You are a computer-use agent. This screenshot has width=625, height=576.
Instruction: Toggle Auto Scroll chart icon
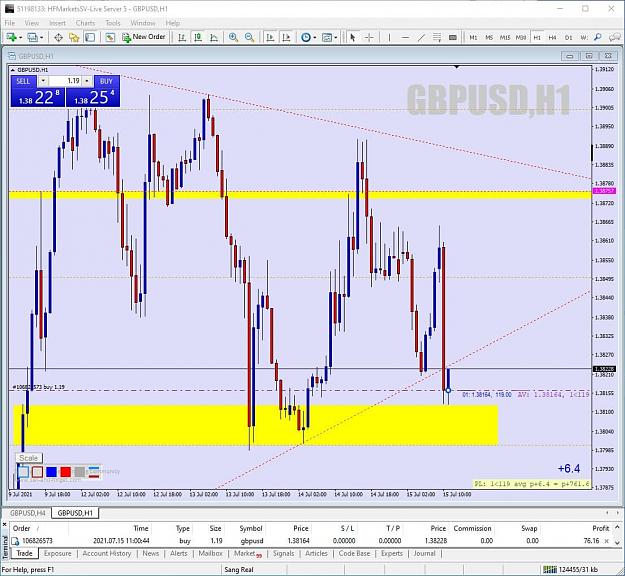270,37
